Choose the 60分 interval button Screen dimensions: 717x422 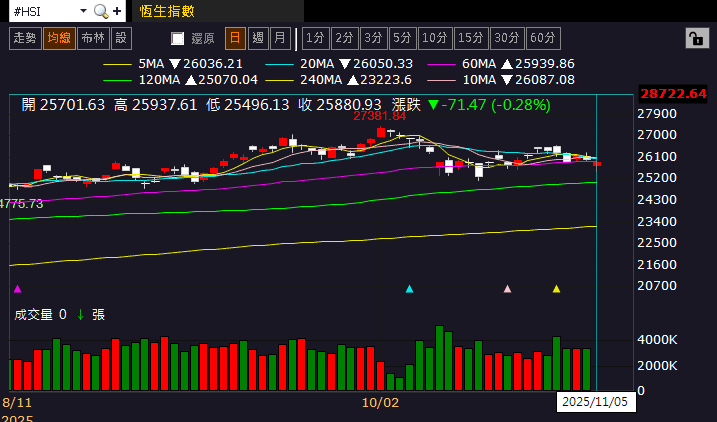pyautogui.click(x=542, y=38)
